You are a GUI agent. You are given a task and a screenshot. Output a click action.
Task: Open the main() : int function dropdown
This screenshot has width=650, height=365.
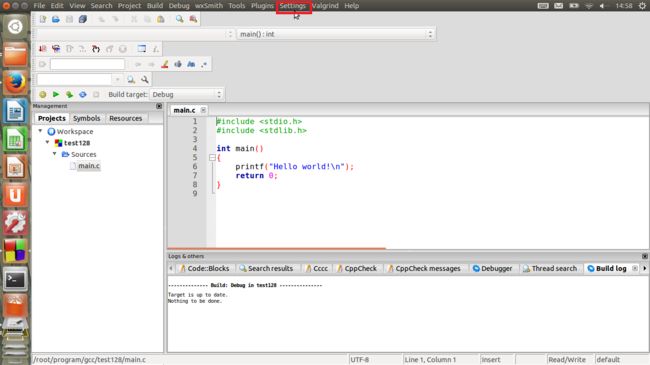(336, 34)
